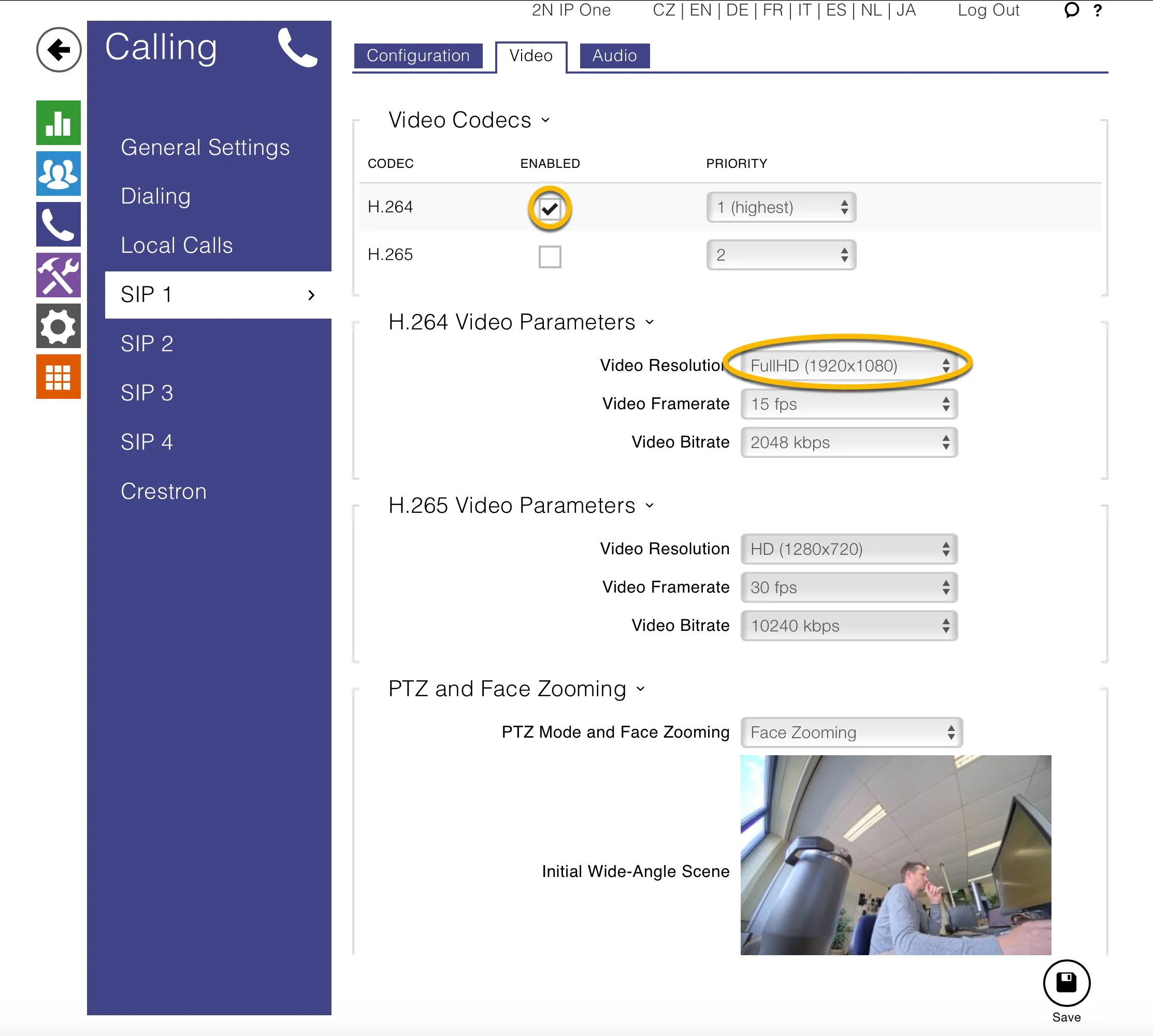Open Crestron menu item
This screenshot has width=1153, height=1036.
(164, 491)
